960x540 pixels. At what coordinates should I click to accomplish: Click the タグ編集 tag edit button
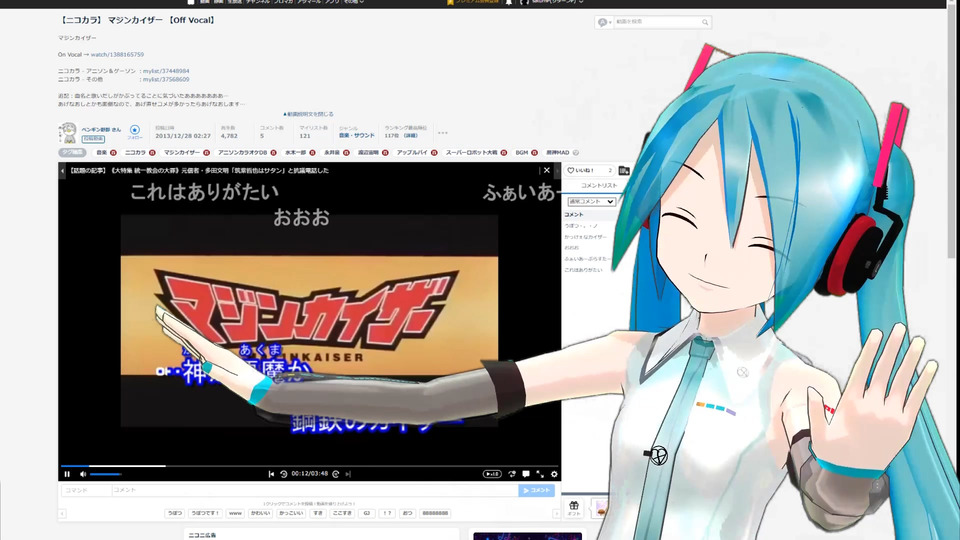click(x=72, y=152)
